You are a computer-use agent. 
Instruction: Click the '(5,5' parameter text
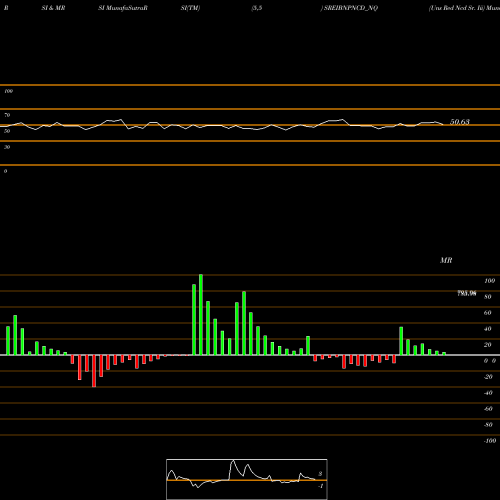pyautogui.click(x=257, y=8)
